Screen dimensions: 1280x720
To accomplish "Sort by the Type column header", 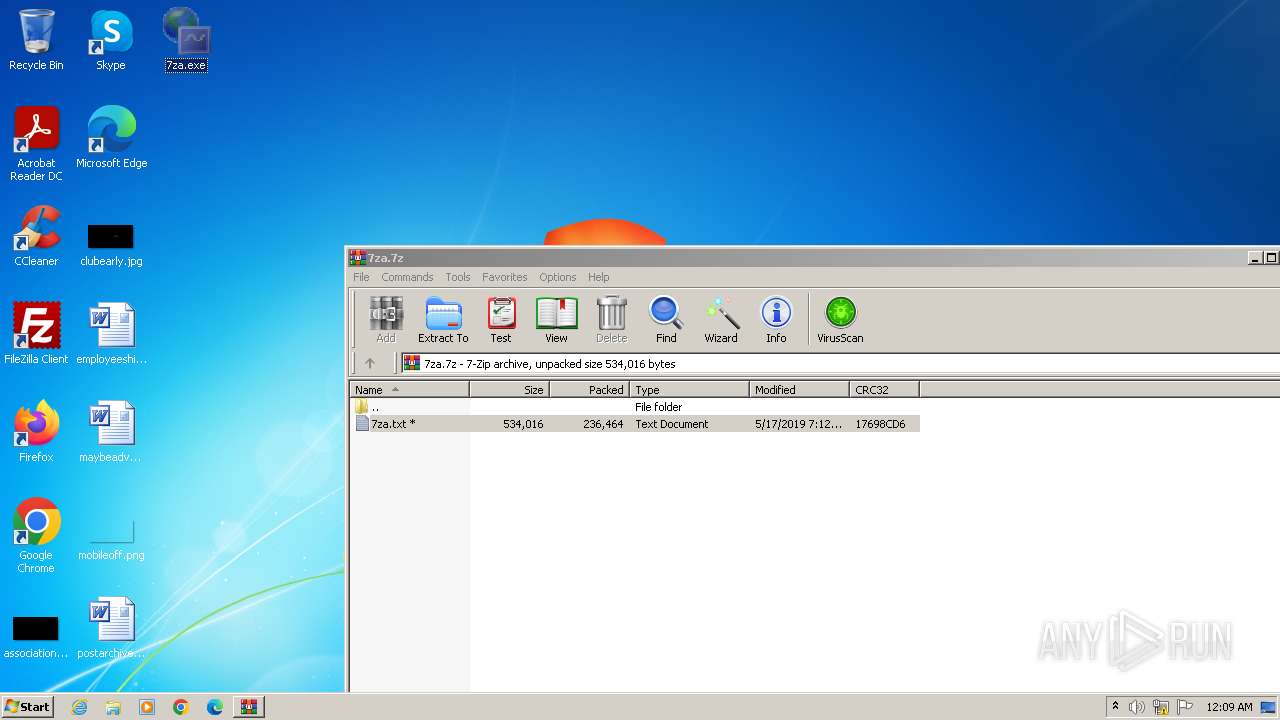I will (x=690, y=390).
